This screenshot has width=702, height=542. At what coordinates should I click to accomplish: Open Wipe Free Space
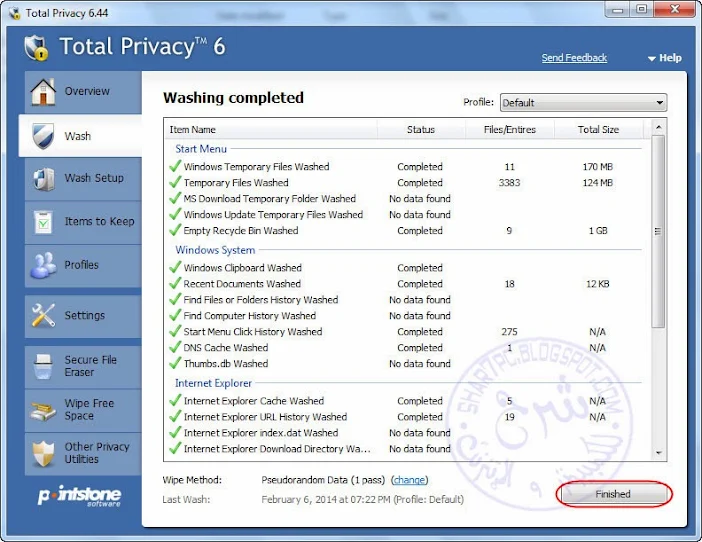click(x=83, y=410)
